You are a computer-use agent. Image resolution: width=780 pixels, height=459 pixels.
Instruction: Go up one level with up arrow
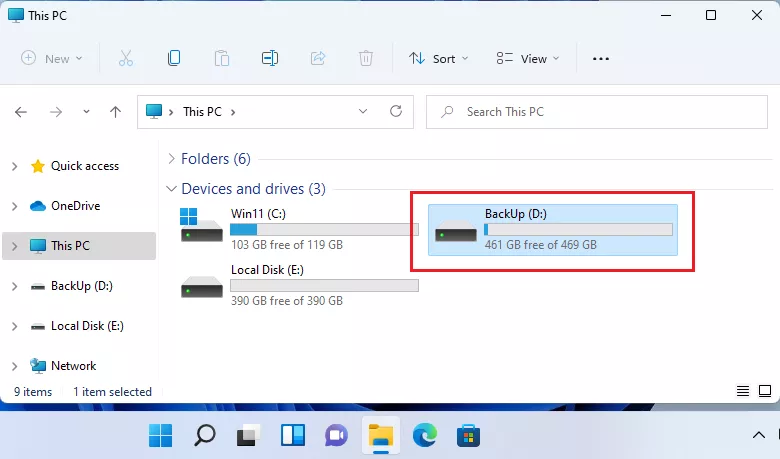pos(115,112)
